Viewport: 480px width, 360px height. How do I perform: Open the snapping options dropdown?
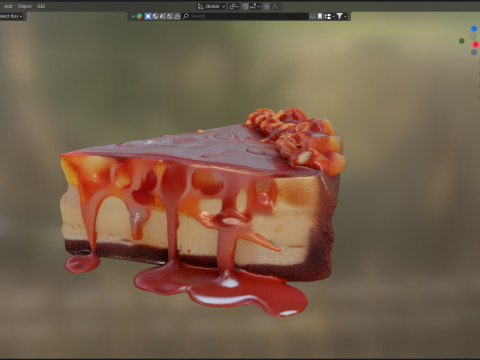(255, 6)
